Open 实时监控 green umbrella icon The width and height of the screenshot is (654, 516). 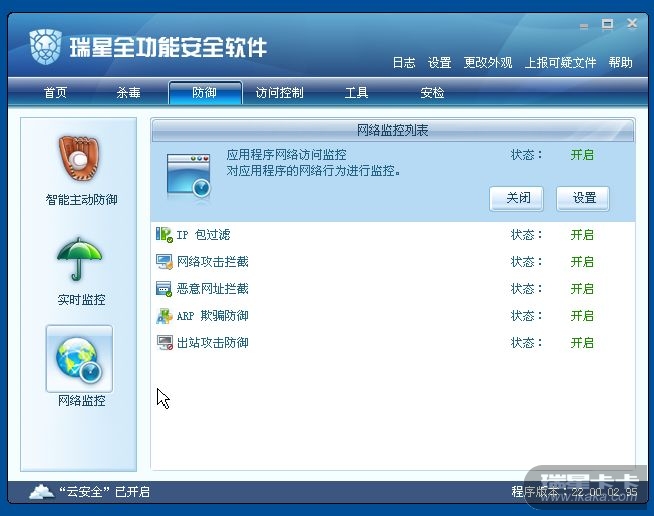point(79,259)
